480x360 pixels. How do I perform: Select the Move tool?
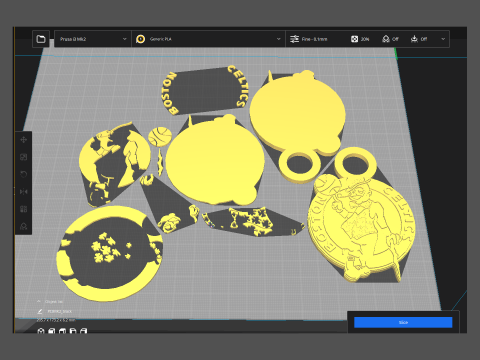click(24, 140)
